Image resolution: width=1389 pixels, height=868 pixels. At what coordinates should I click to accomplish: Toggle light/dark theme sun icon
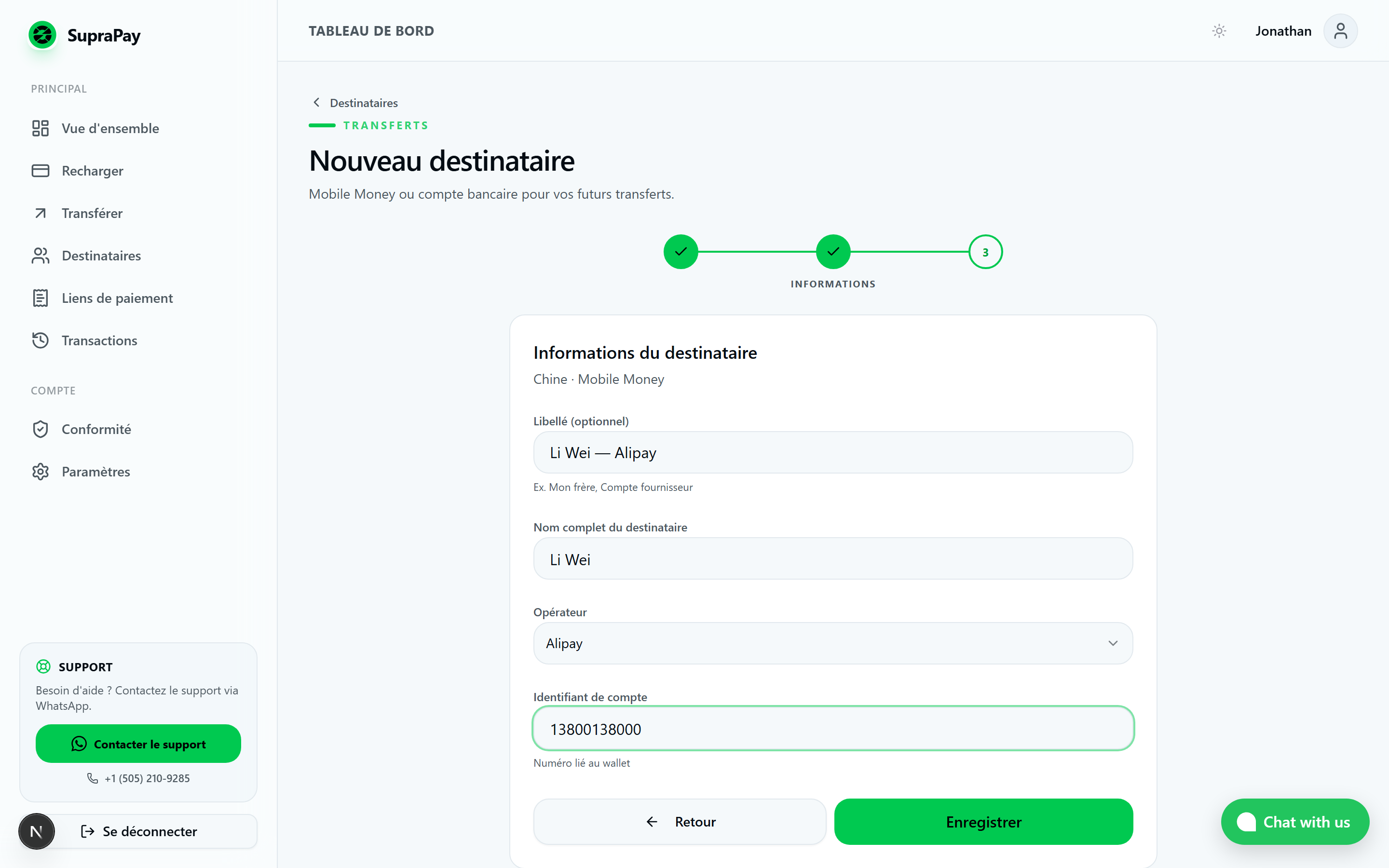coord(1219,31)
